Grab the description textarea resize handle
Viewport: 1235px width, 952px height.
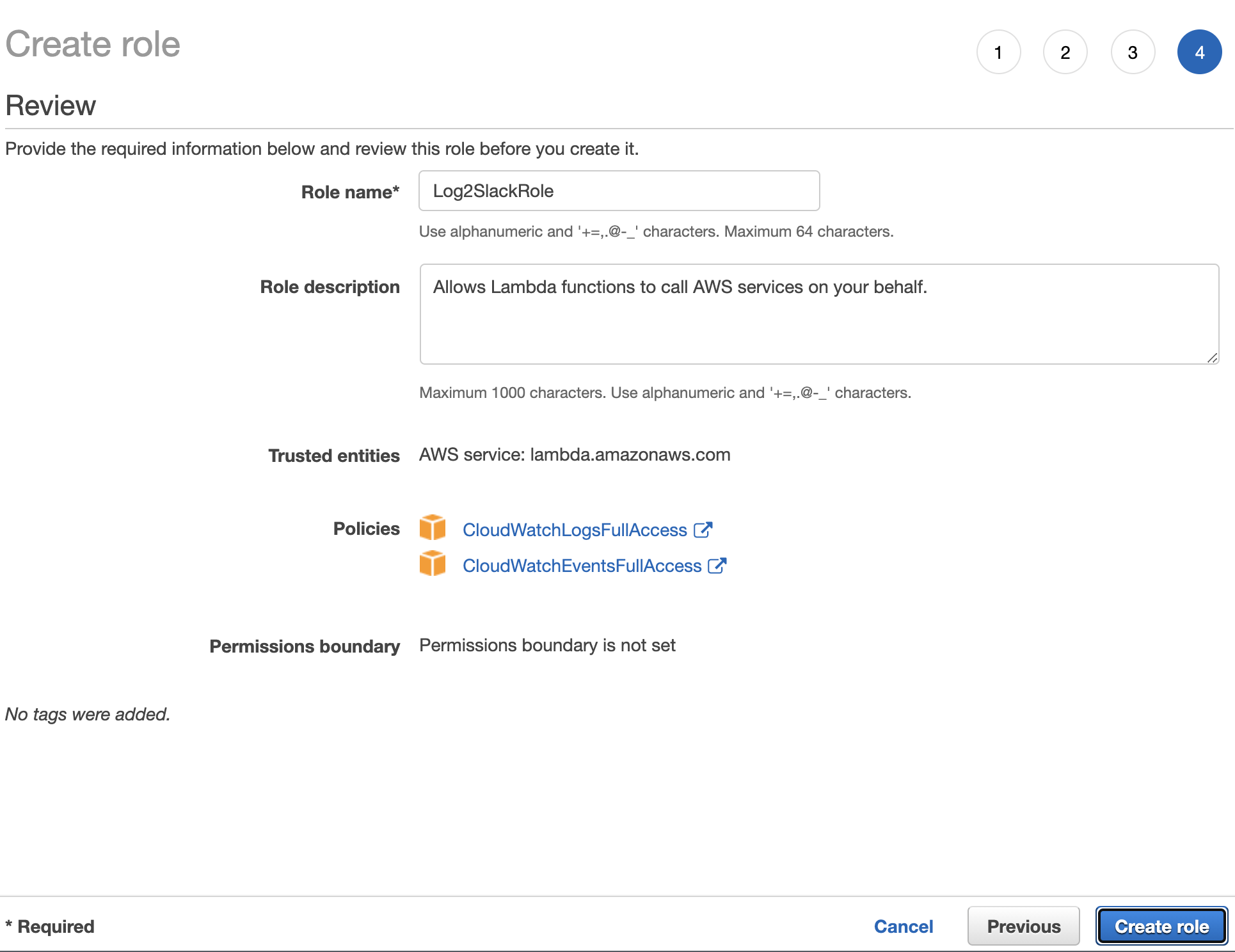[x=1212, y=358]
